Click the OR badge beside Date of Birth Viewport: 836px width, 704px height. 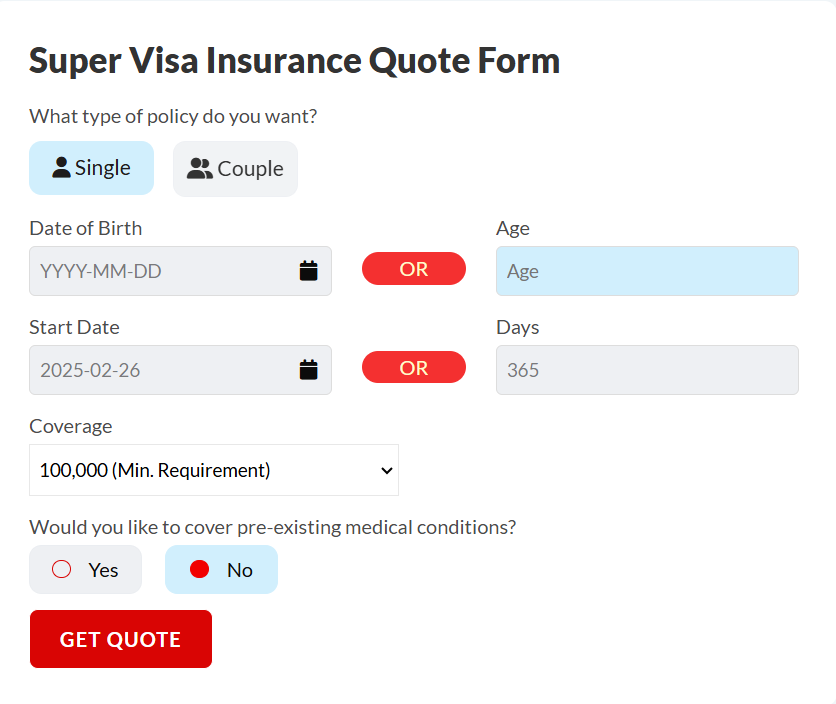[414, 269]
